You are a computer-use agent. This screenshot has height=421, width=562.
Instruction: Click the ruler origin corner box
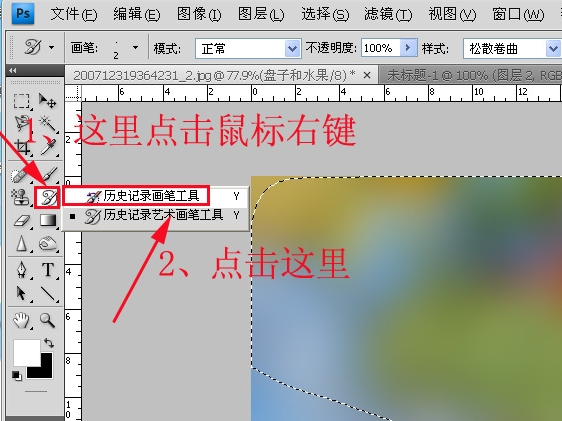(73, 93)
